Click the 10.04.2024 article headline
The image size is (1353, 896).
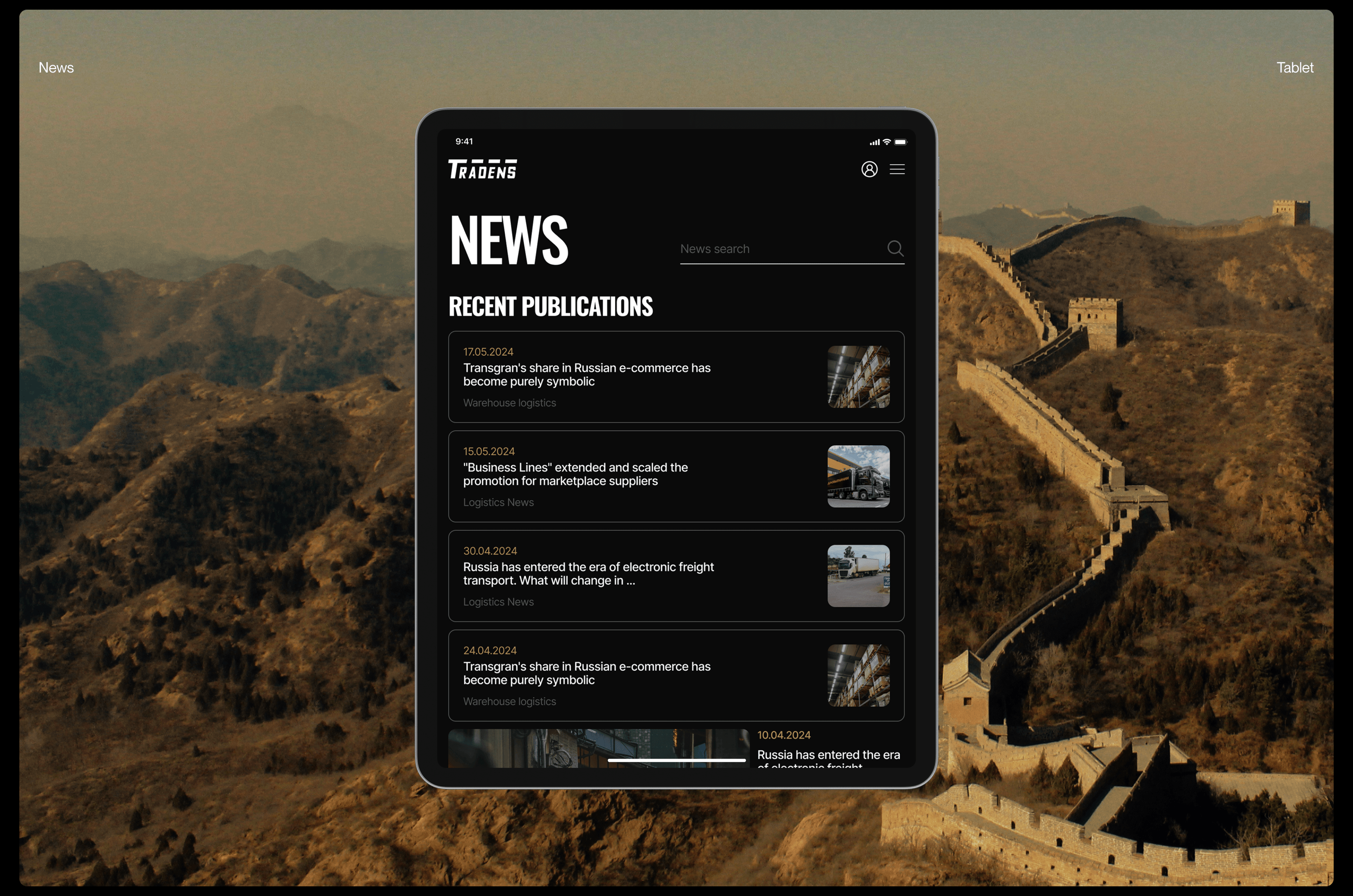tap(828, 755)
